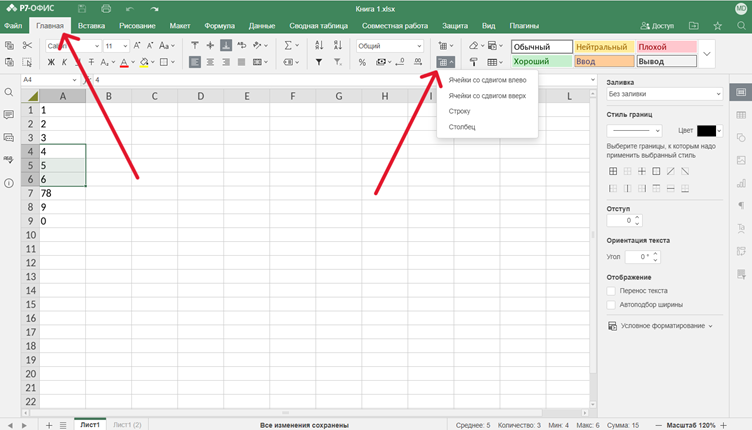This screenshot has height=430, width=752.
Task: Click the filter funnel icon in toolbar
Action: pos(319,62)
